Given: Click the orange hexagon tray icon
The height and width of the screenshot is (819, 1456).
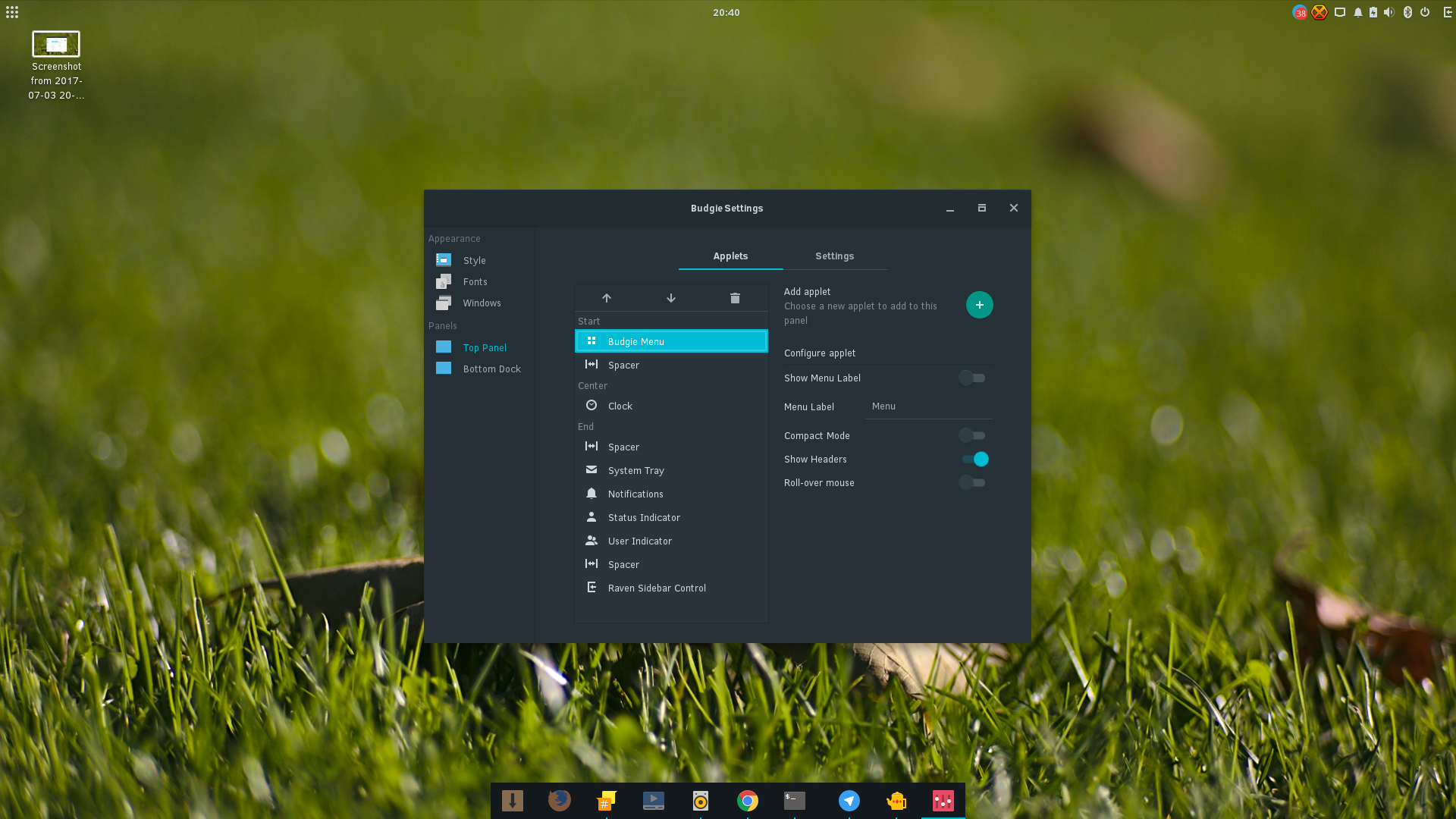Looking at the screenshot, I should click(1319, 12).
